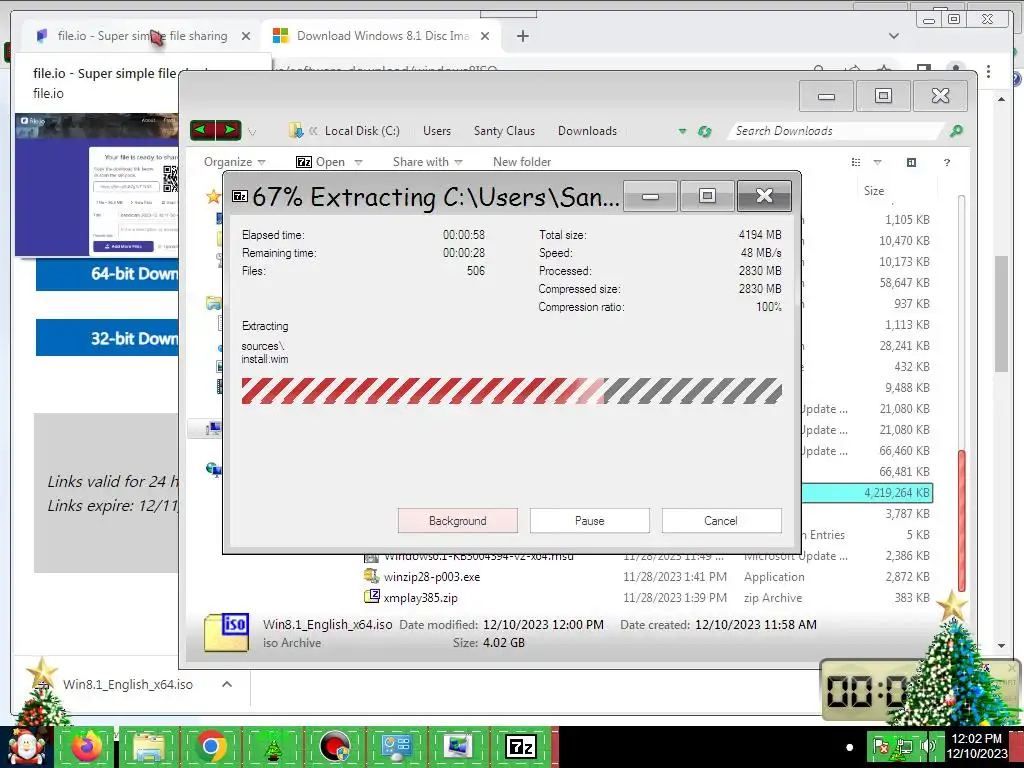This screenshot has width=1024, height=768.
Task: Change view with the view icon
Action: coord(856,162)
